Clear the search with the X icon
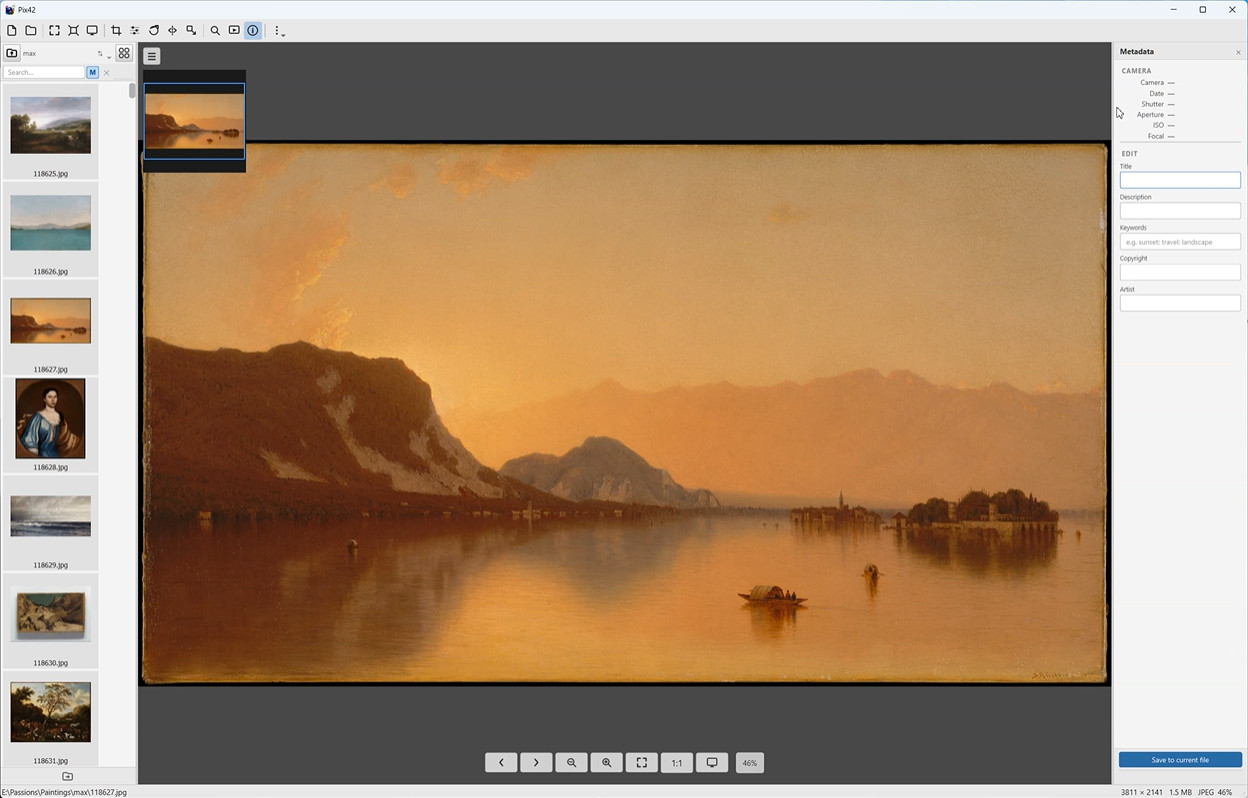1248x798 pixels. [x=107, y=72]
